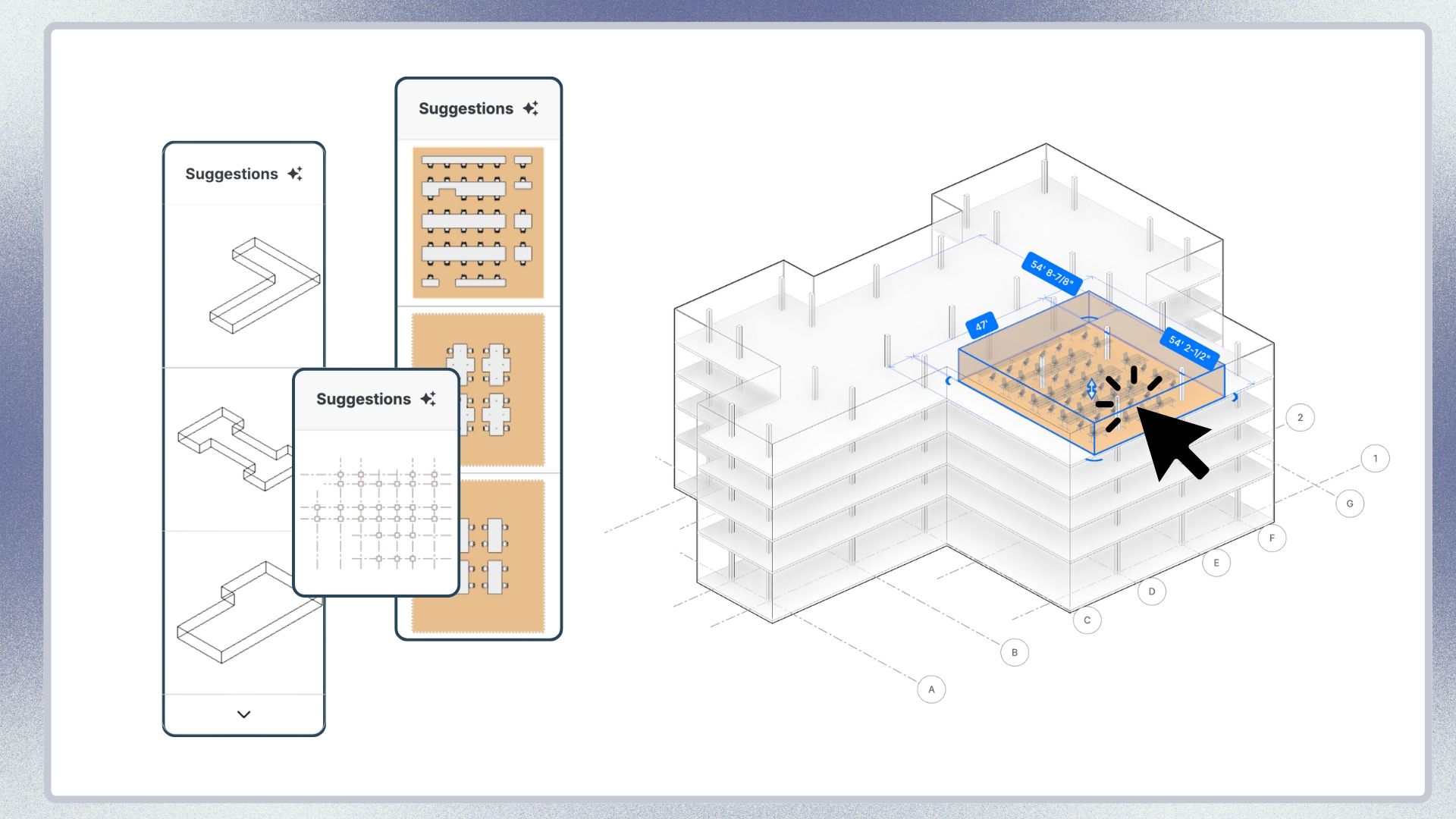Screen dimensions: 1456x819
Task: Click the 47' dimension label
Action: click(x=981, y=325)
